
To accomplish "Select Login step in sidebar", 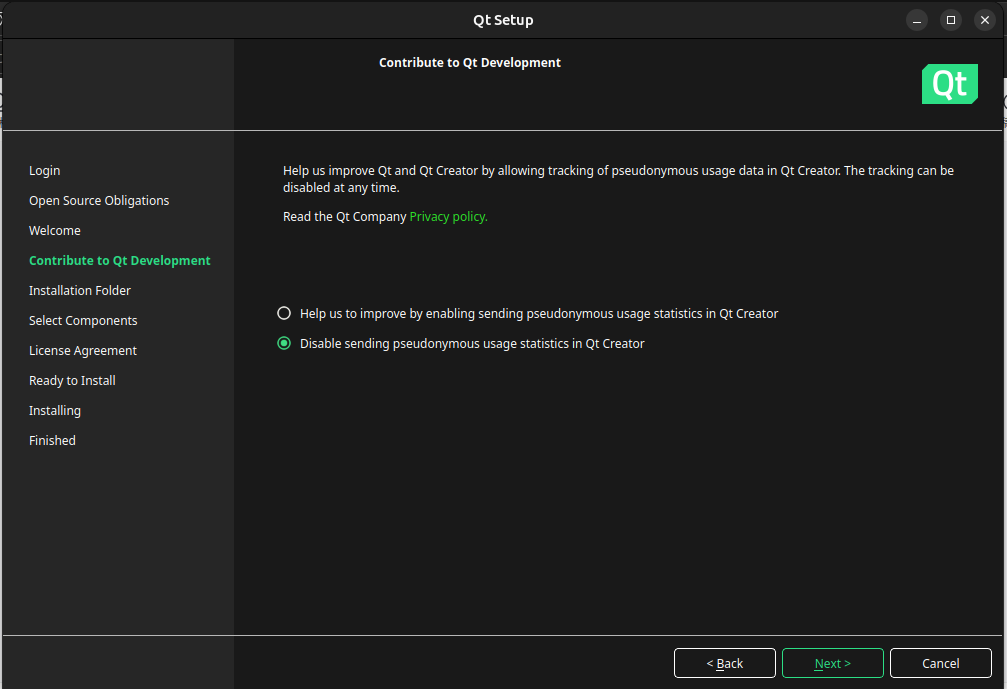I will (x=45, y=171).
